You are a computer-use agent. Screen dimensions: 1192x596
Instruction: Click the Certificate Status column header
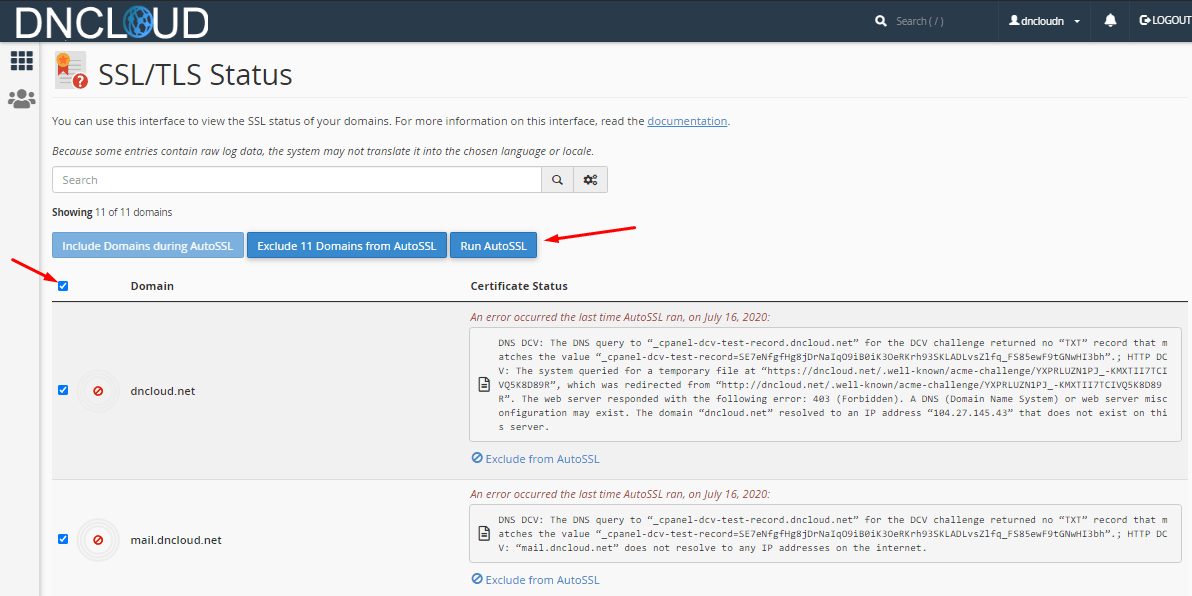(519, 286)
